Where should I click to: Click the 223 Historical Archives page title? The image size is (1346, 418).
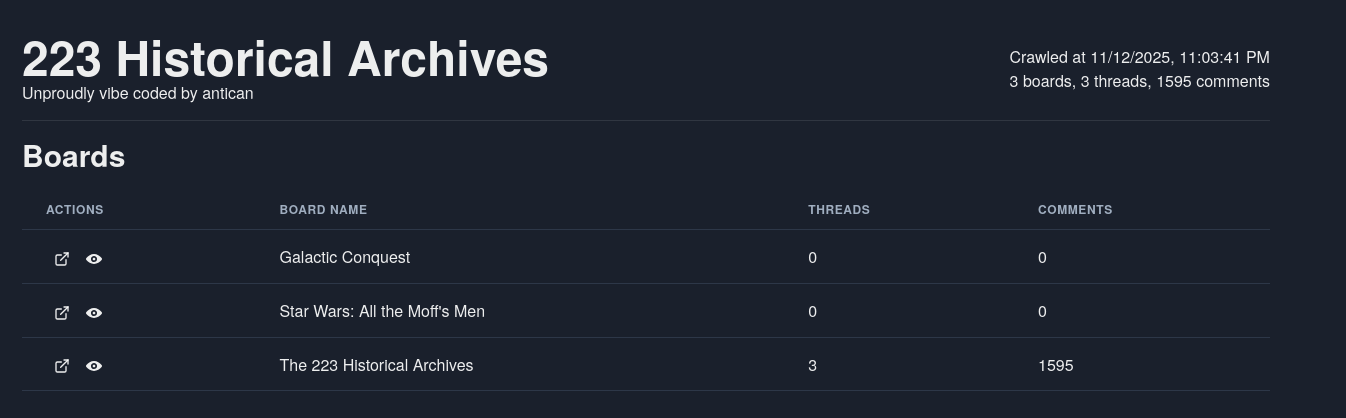[285, 59]
